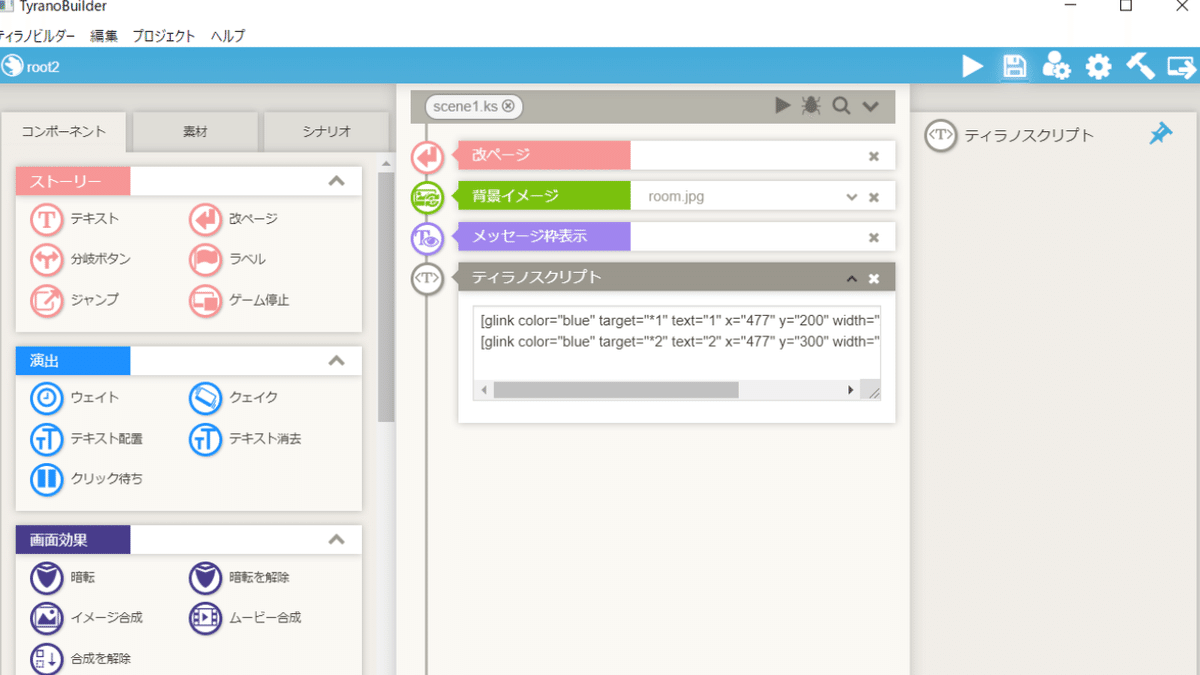Delete the 背景イメージ block
Screen dimensions: 1200x675
pos(873,197)
